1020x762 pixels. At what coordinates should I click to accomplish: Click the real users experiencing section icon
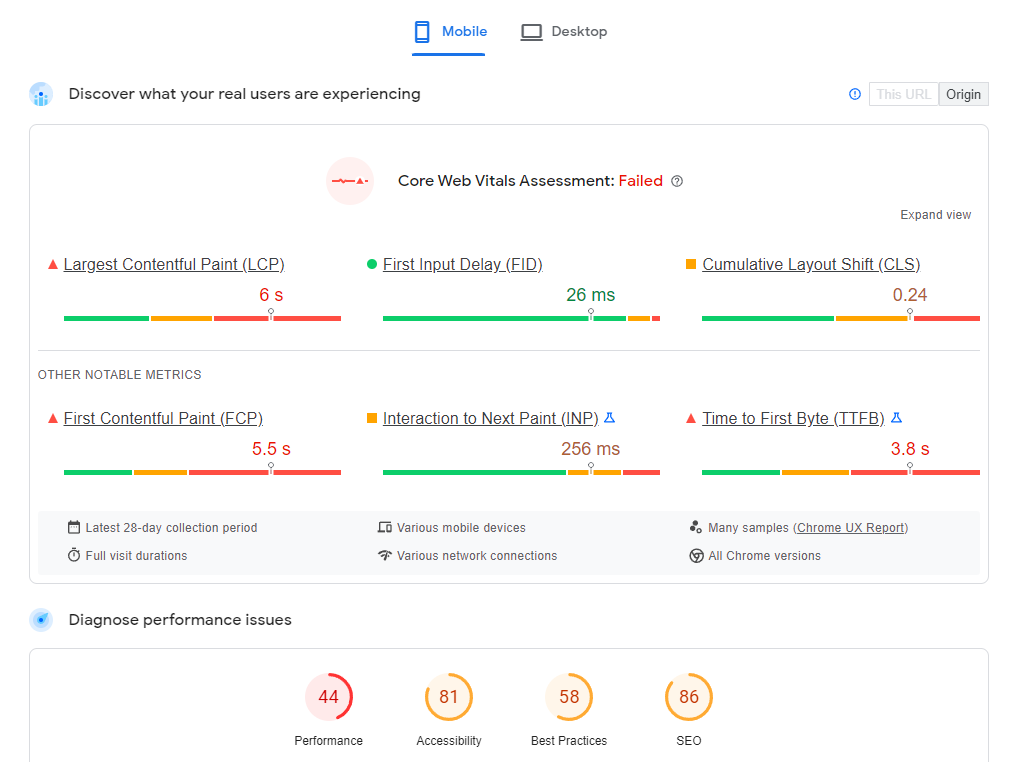(40, 94)
